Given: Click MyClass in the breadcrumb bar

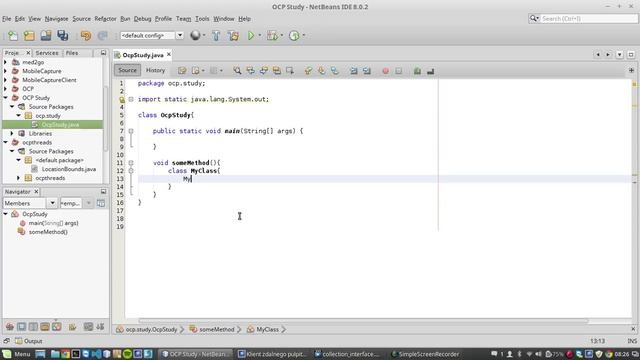Looking at the screenshot, I should tap(267, 329).
